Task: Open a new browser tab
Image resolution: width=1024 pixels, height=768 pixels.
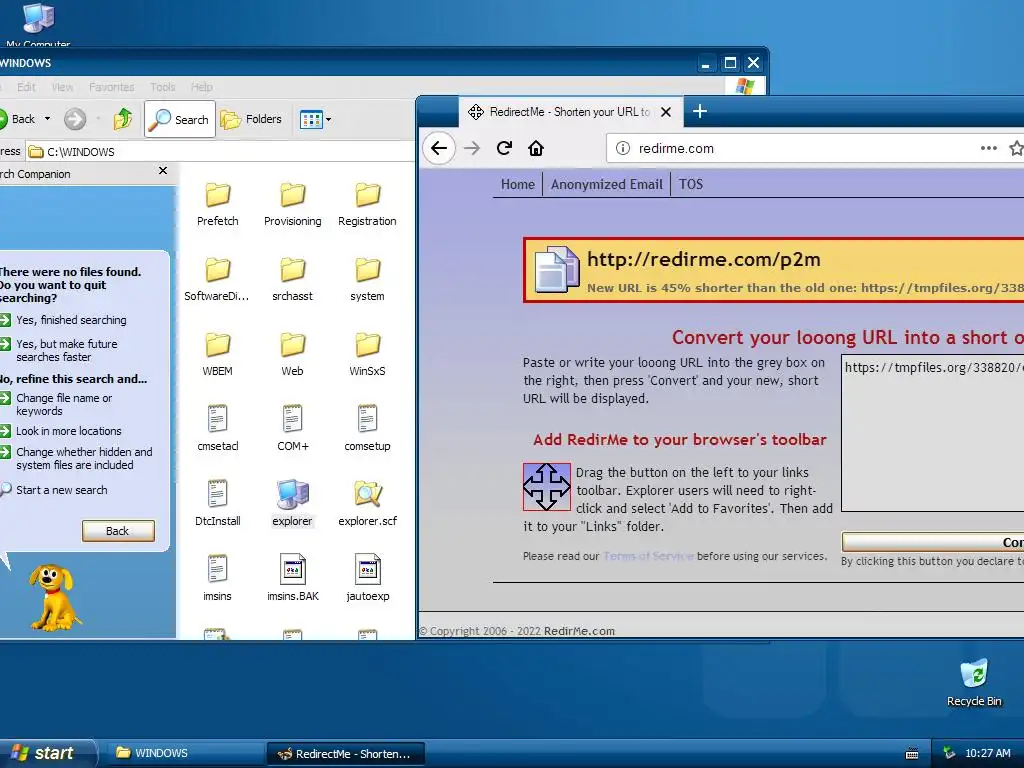Action: click(699, 112)
